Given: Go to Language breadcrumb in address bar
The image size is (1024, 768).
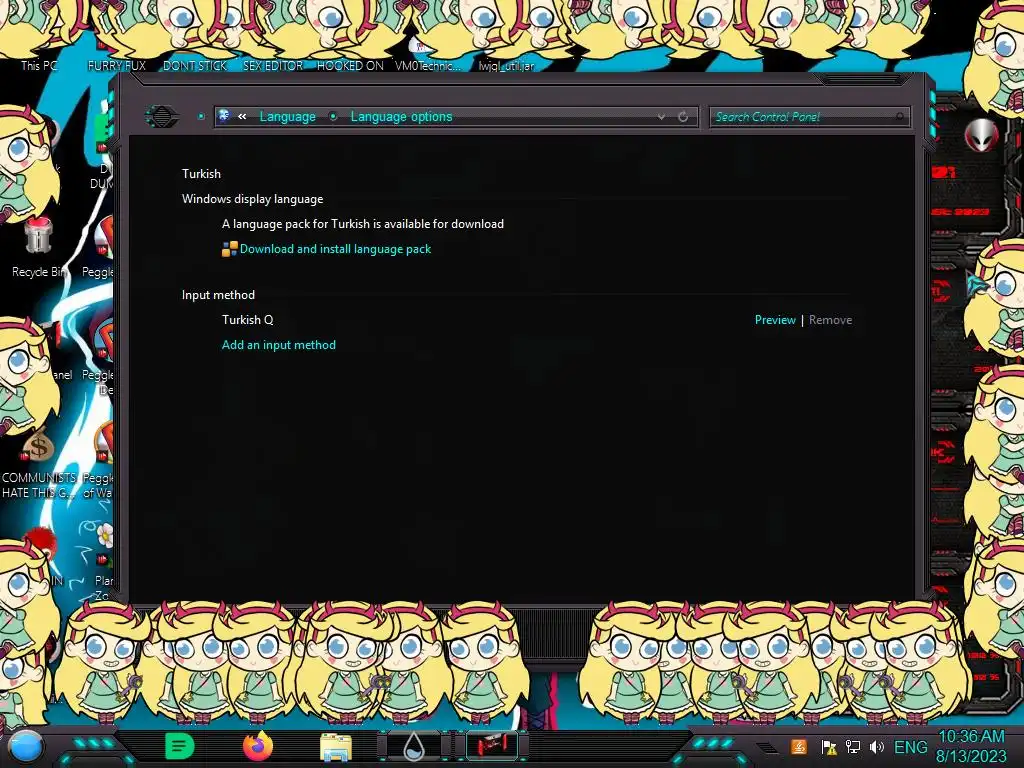Looking at the screenshot, I should [x=287, y=116].
